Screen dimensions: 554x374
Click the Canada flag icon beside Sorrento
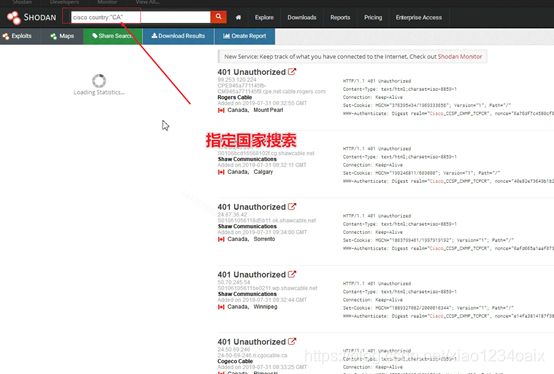[221, 239]
